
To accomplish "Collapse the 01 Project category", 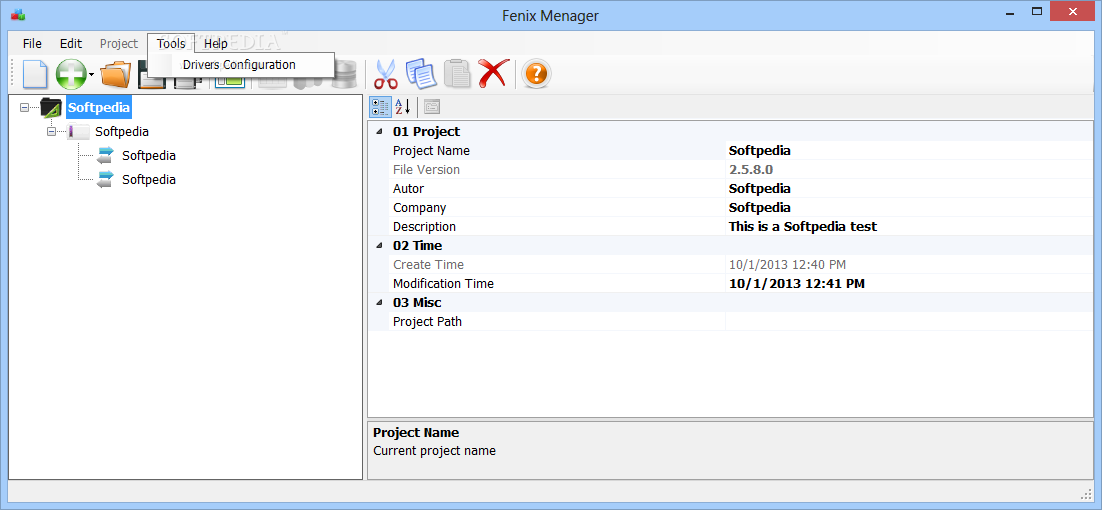I will (380, 131).
